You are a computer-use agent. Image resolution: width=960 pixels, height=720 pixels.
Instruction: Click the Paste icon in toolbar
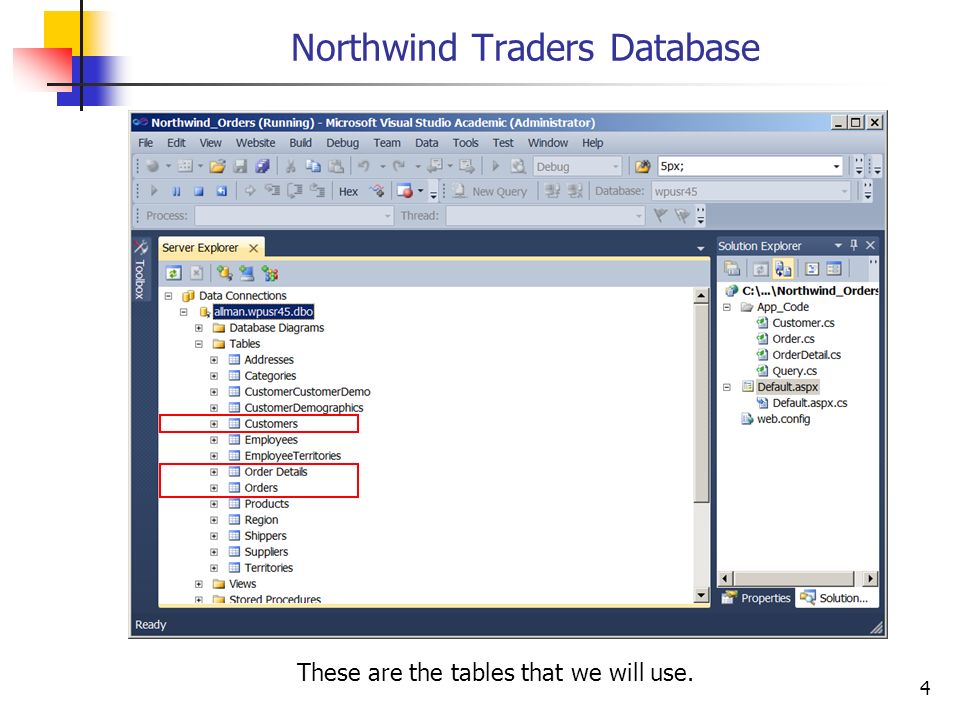click(x=336, y=167)
